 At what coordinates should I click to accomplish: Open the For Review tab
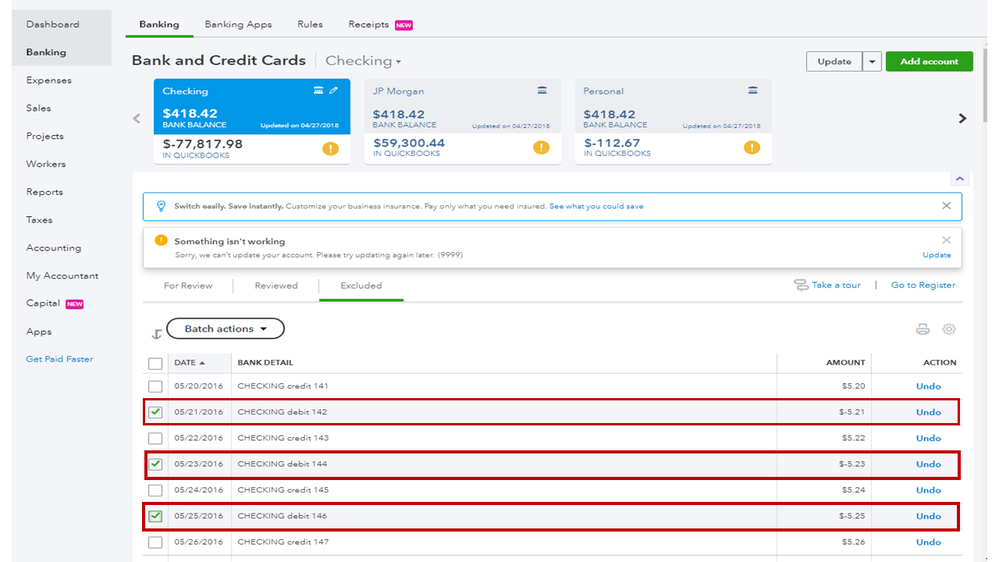(x=188, y=286)
